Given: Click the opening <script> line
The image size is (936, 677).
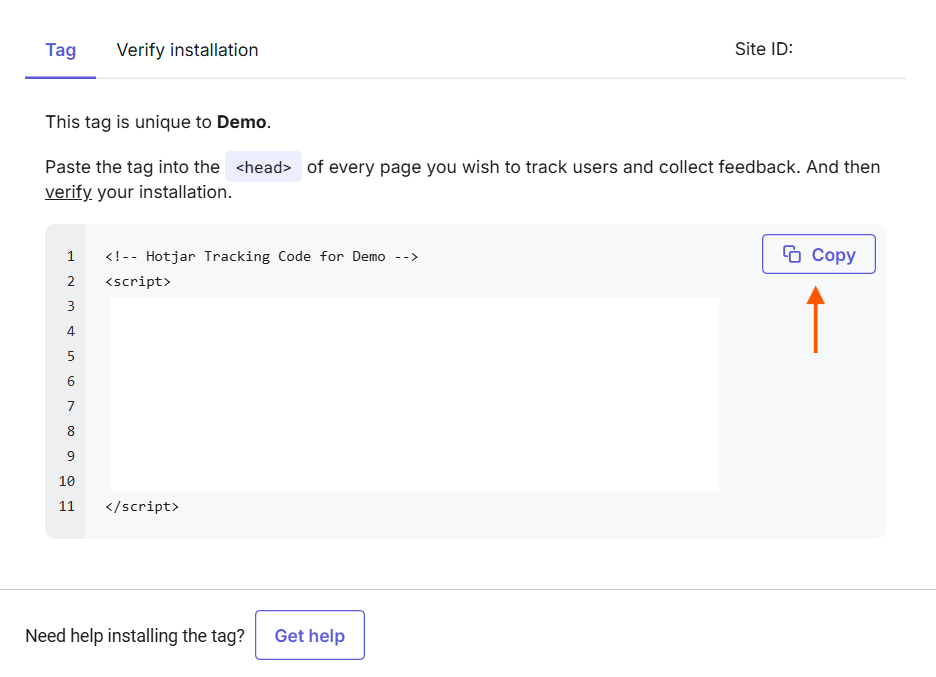Looking at the screenshot, I should [138, 281].
